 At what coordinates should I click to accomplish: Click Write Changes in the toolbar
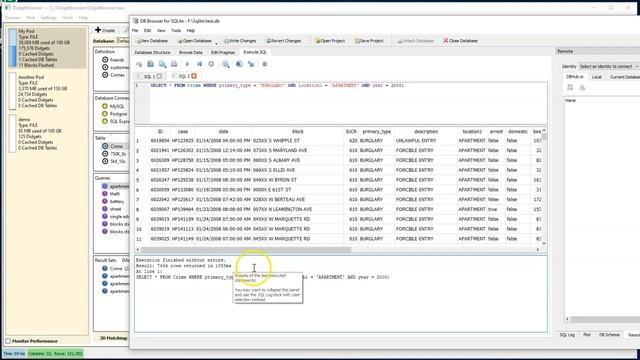point(240,41)
